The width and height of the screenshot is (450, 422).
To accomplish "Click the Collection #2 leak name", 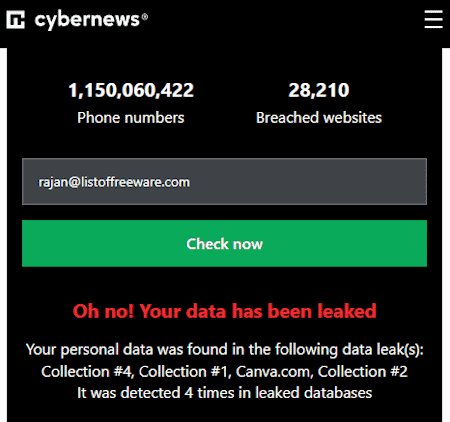I will 363,372.
